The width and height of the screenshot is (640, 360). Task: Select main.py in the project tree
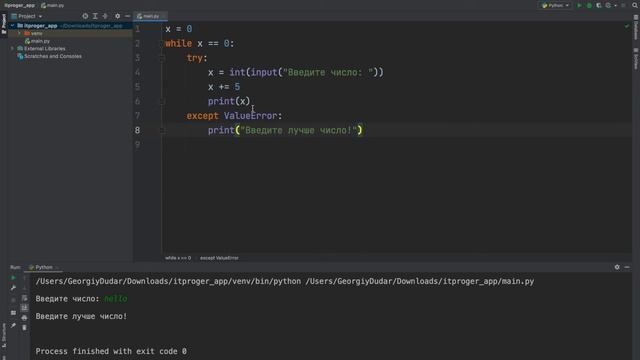(38, 41)
